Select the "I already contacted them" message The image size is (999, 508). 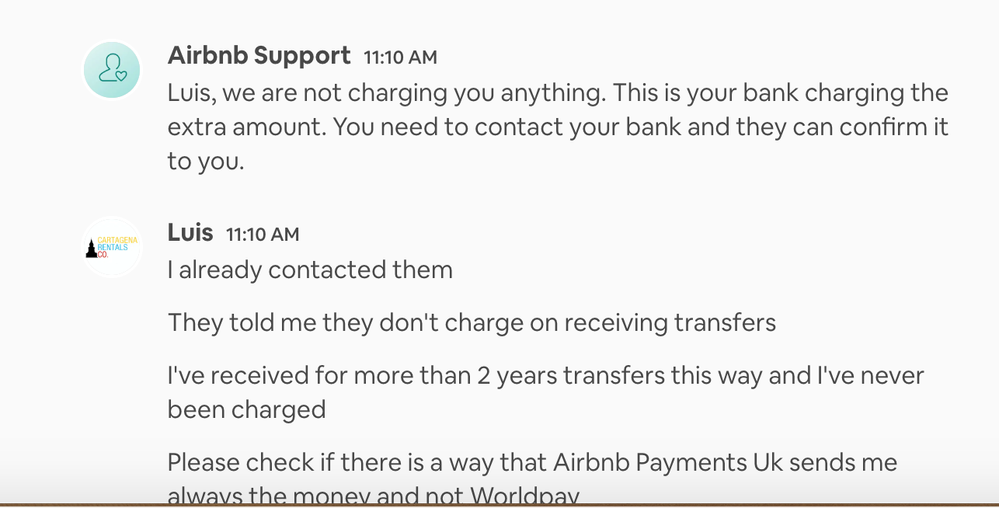point(310,270)
